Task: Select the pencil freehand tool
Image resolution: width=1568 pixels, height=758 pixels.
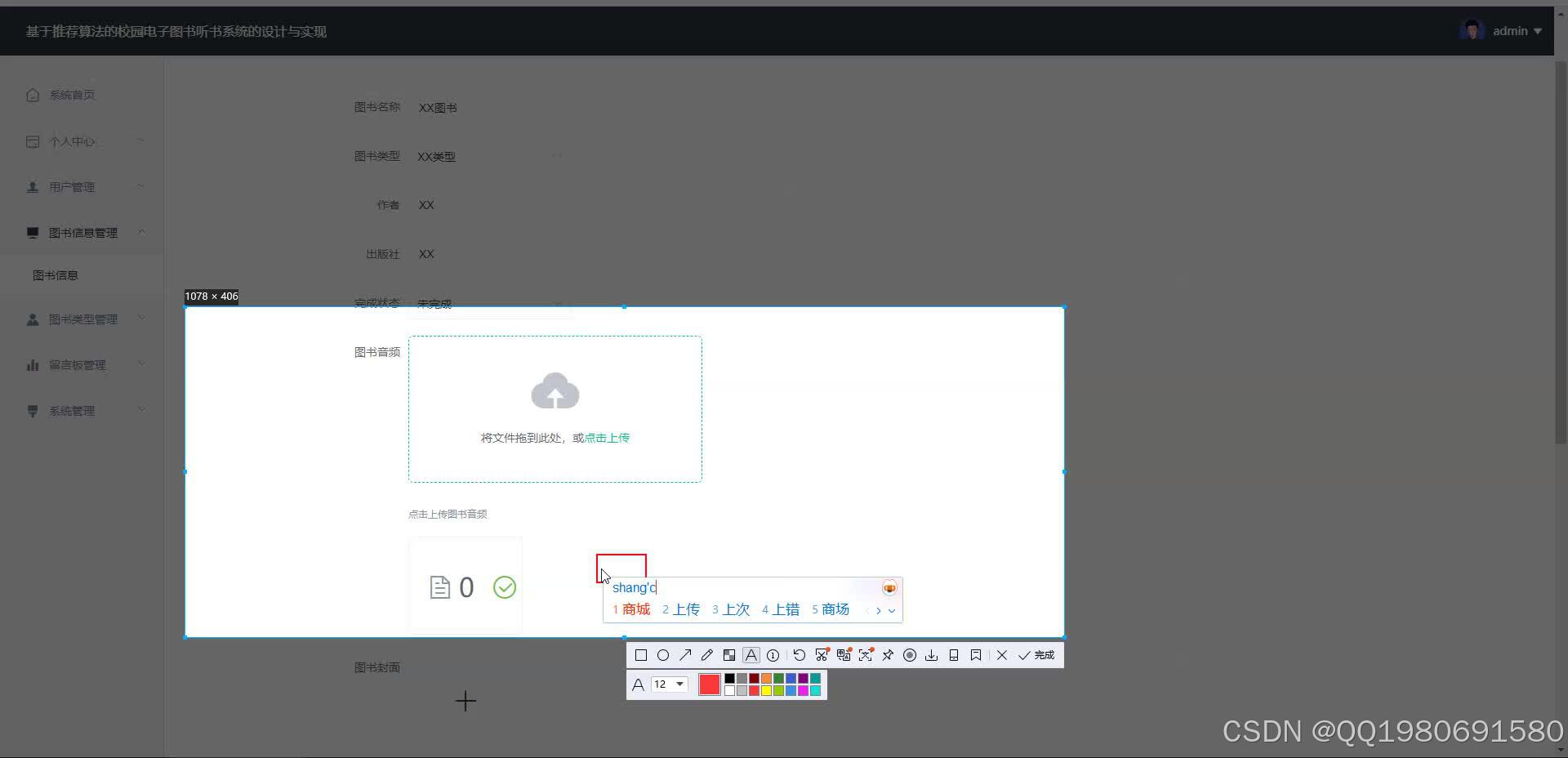Action: pyautogui.click(x=707, y=655)
